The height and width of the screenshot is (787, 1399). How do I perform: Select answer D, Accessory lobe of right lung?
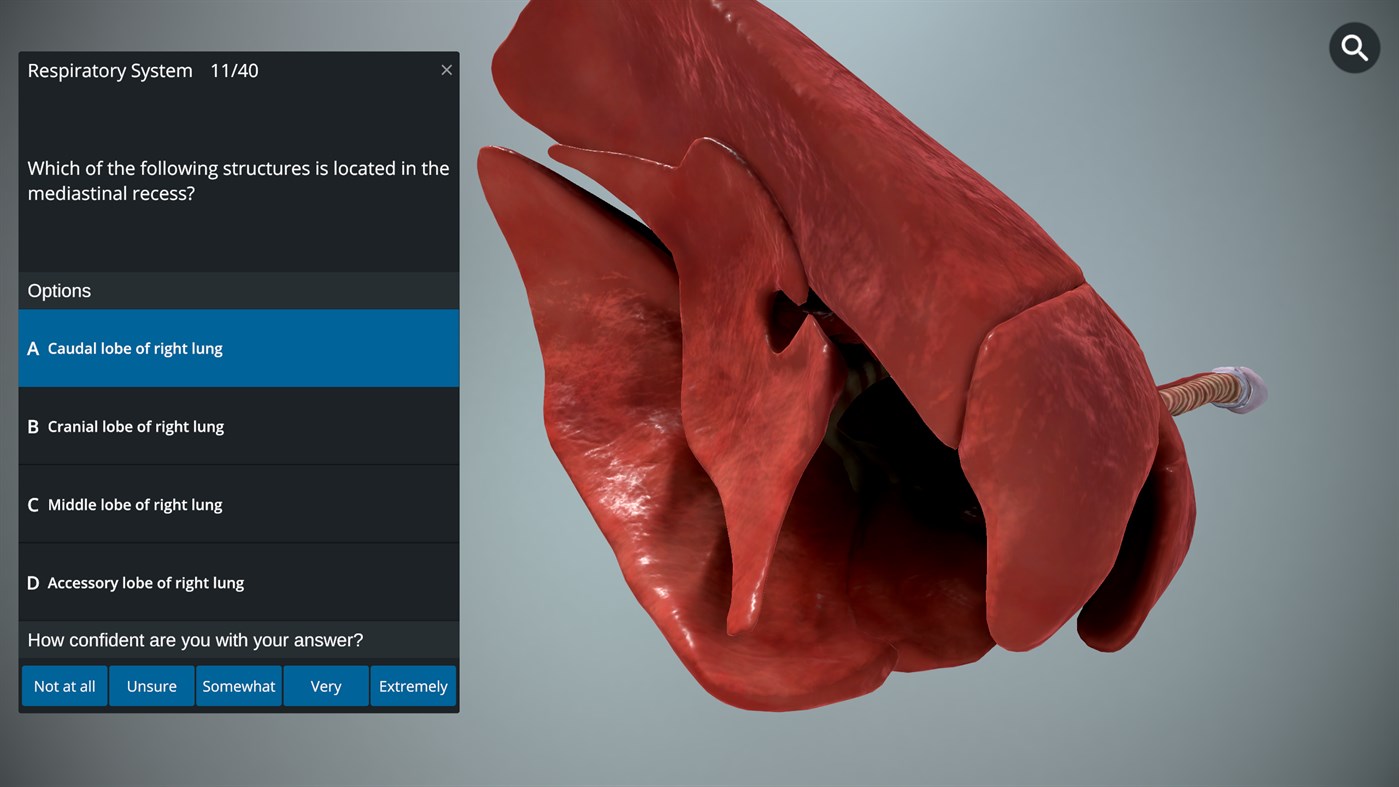[x=238, y=582]
